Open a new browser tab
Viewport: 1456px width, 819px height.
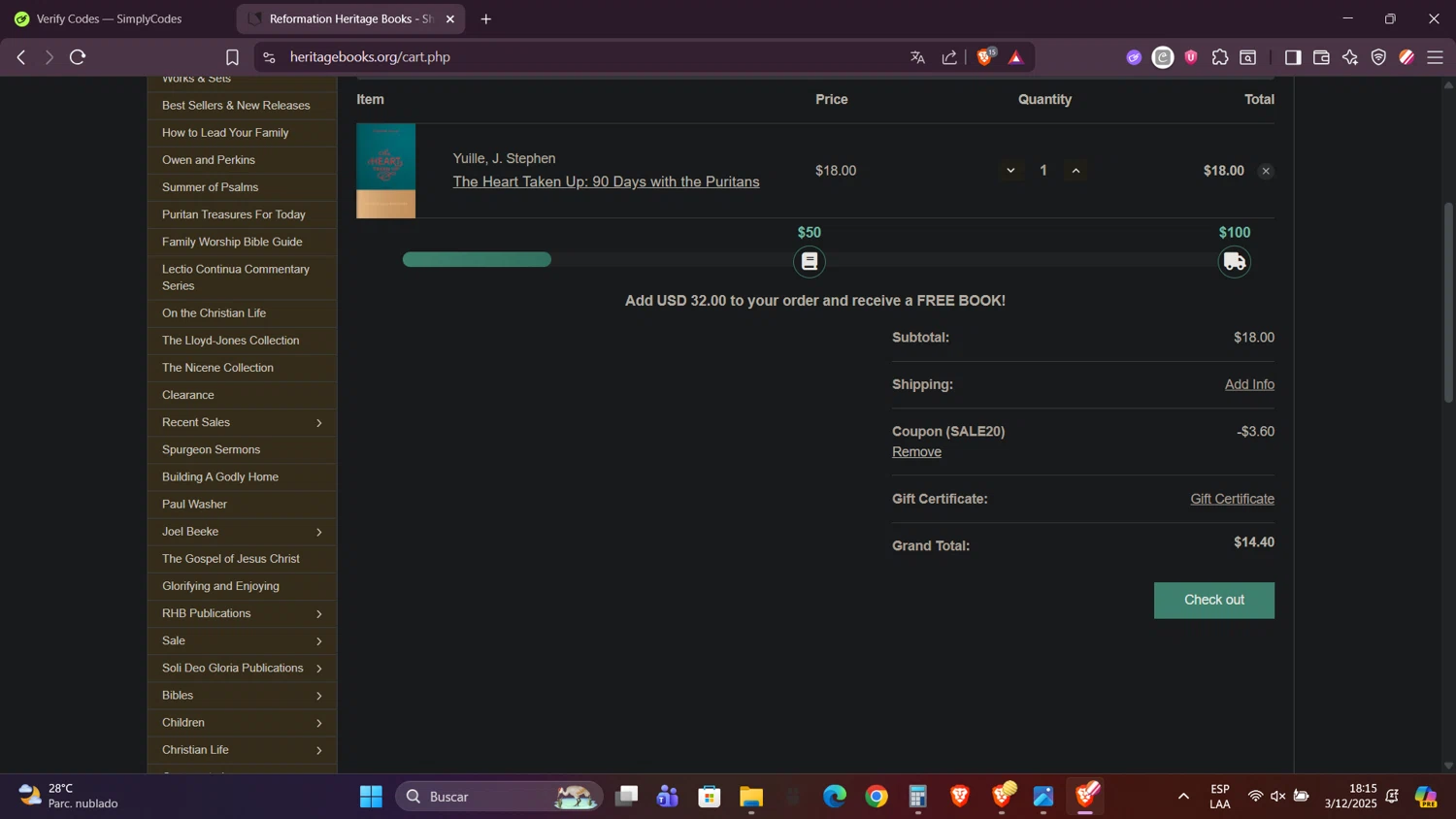[x=486, y=18]
